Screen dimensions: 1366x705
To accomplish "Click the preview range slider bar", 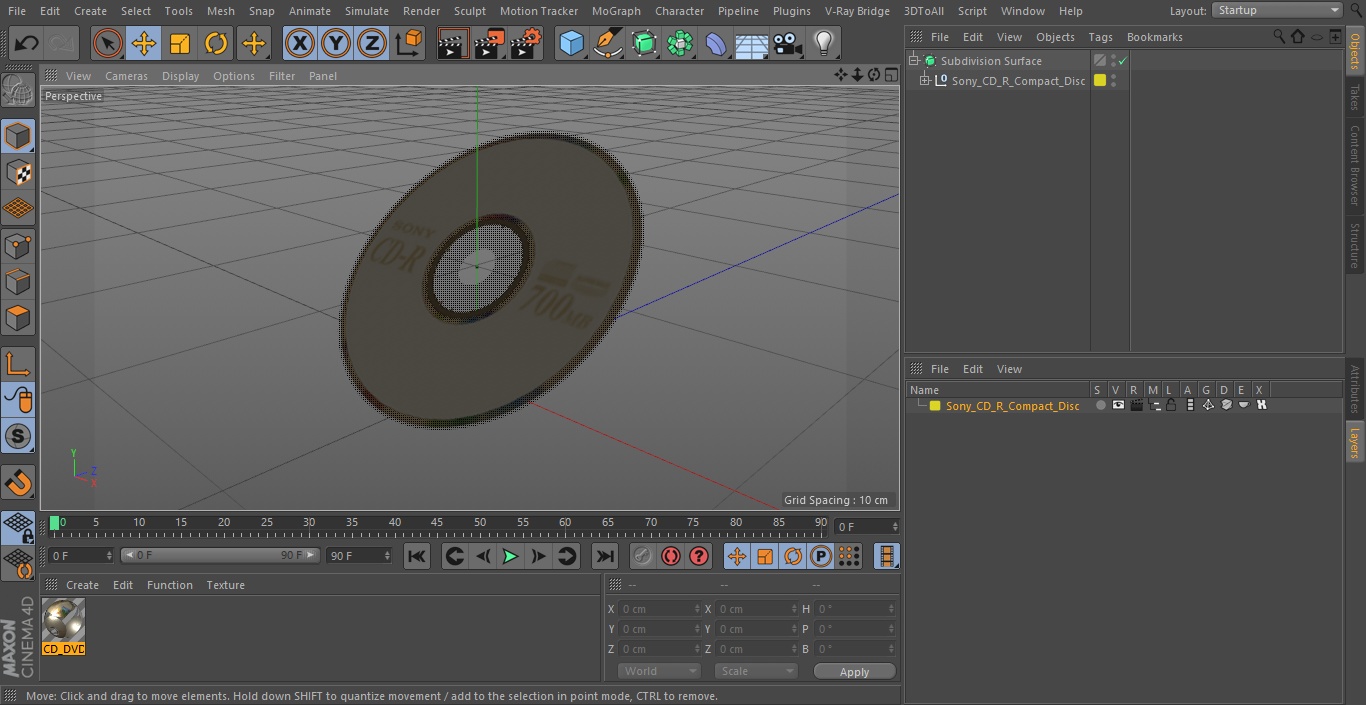I will (x=220, y=555).
